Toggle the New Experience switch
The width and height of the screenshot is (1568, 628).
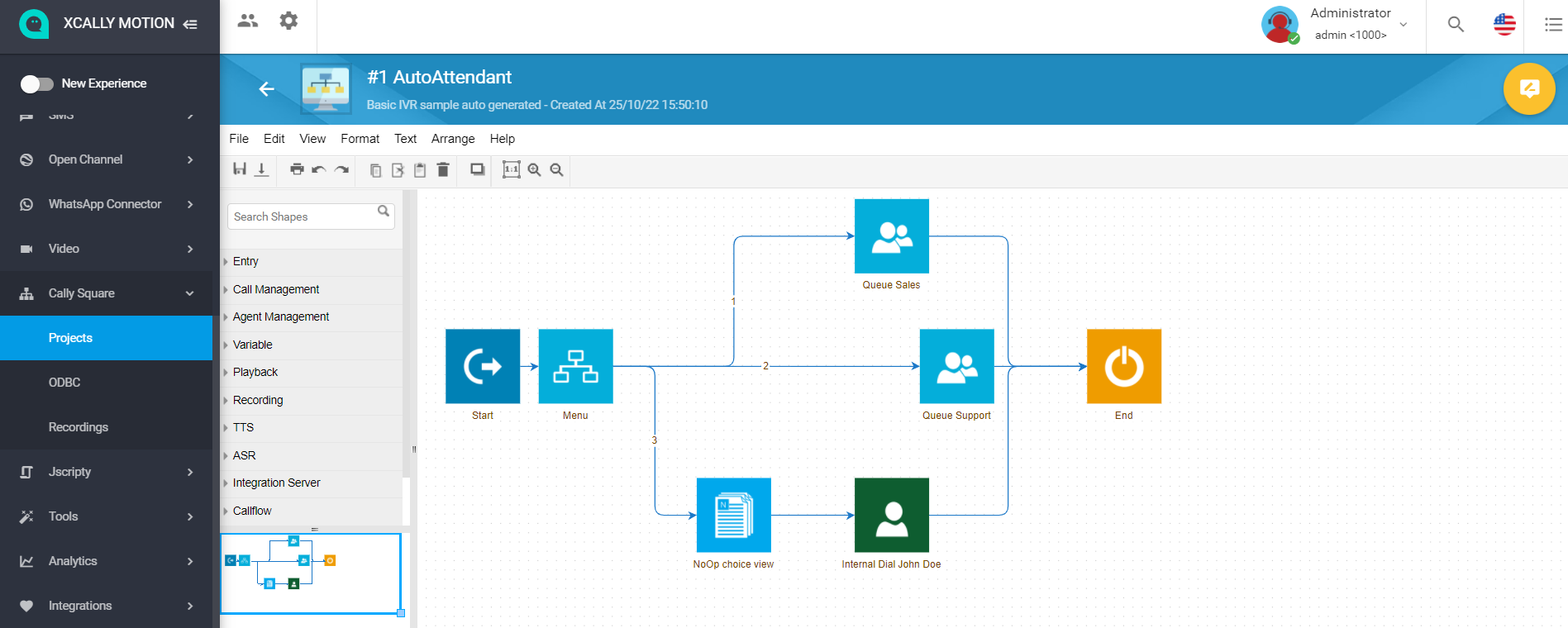(x=37, y=83)
